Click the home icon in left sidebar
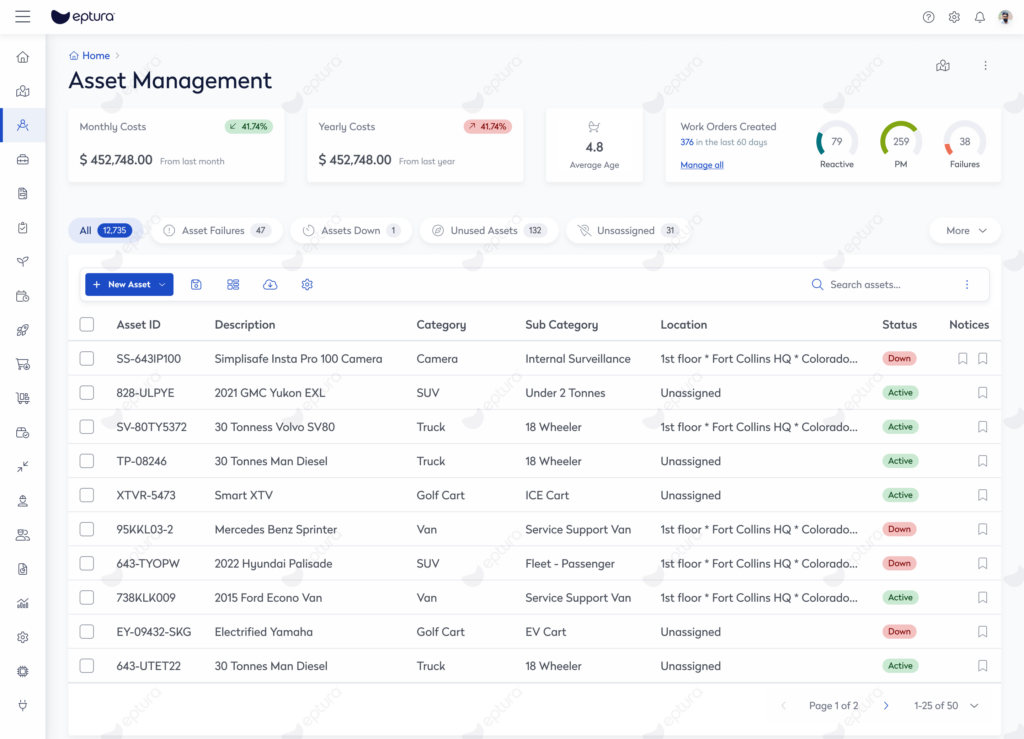The image size is (1024, 739). point(23,57)
